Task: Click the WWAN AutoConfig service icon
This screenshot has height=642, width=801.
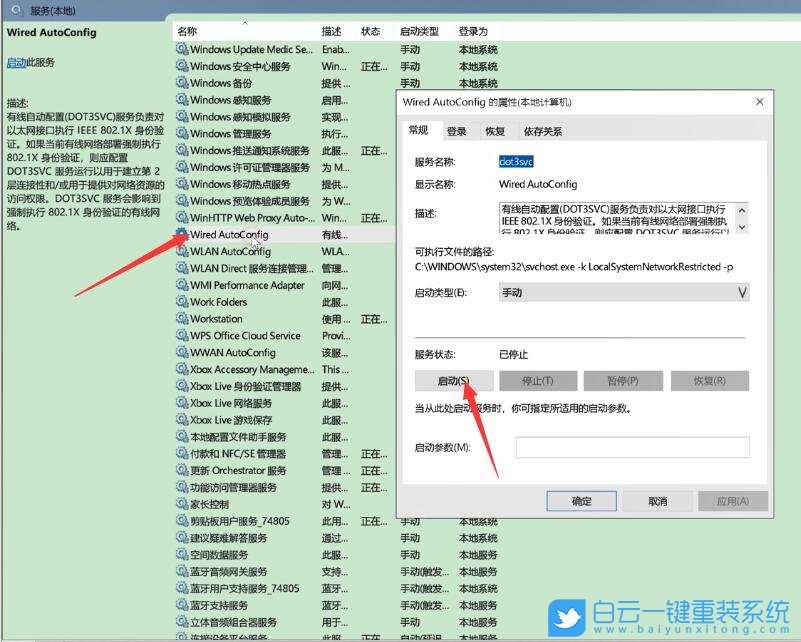Action: pos(180,352)
